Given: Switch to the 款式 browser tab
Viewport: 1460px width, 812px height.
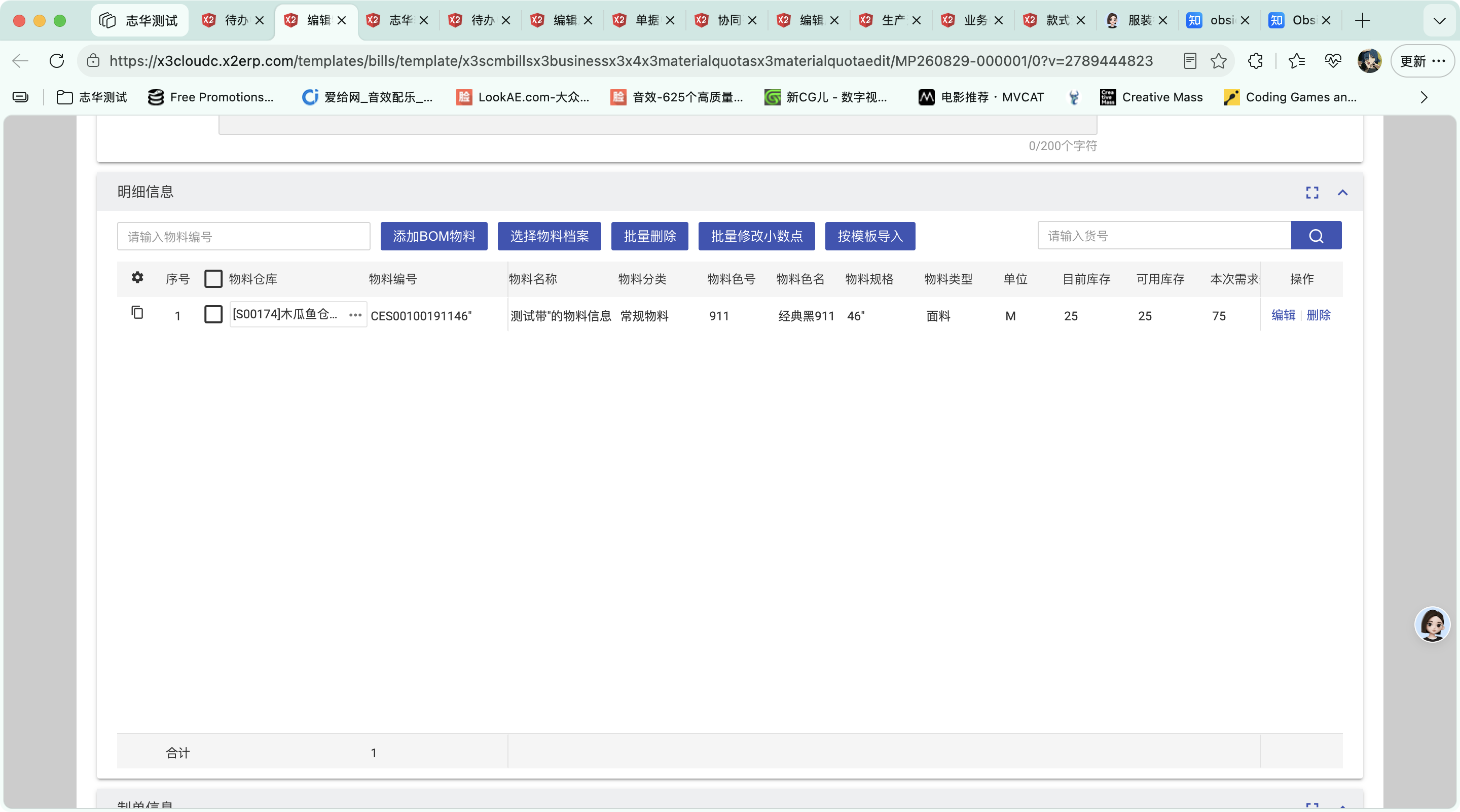Looking at the screenshot, I should 1054,20.
